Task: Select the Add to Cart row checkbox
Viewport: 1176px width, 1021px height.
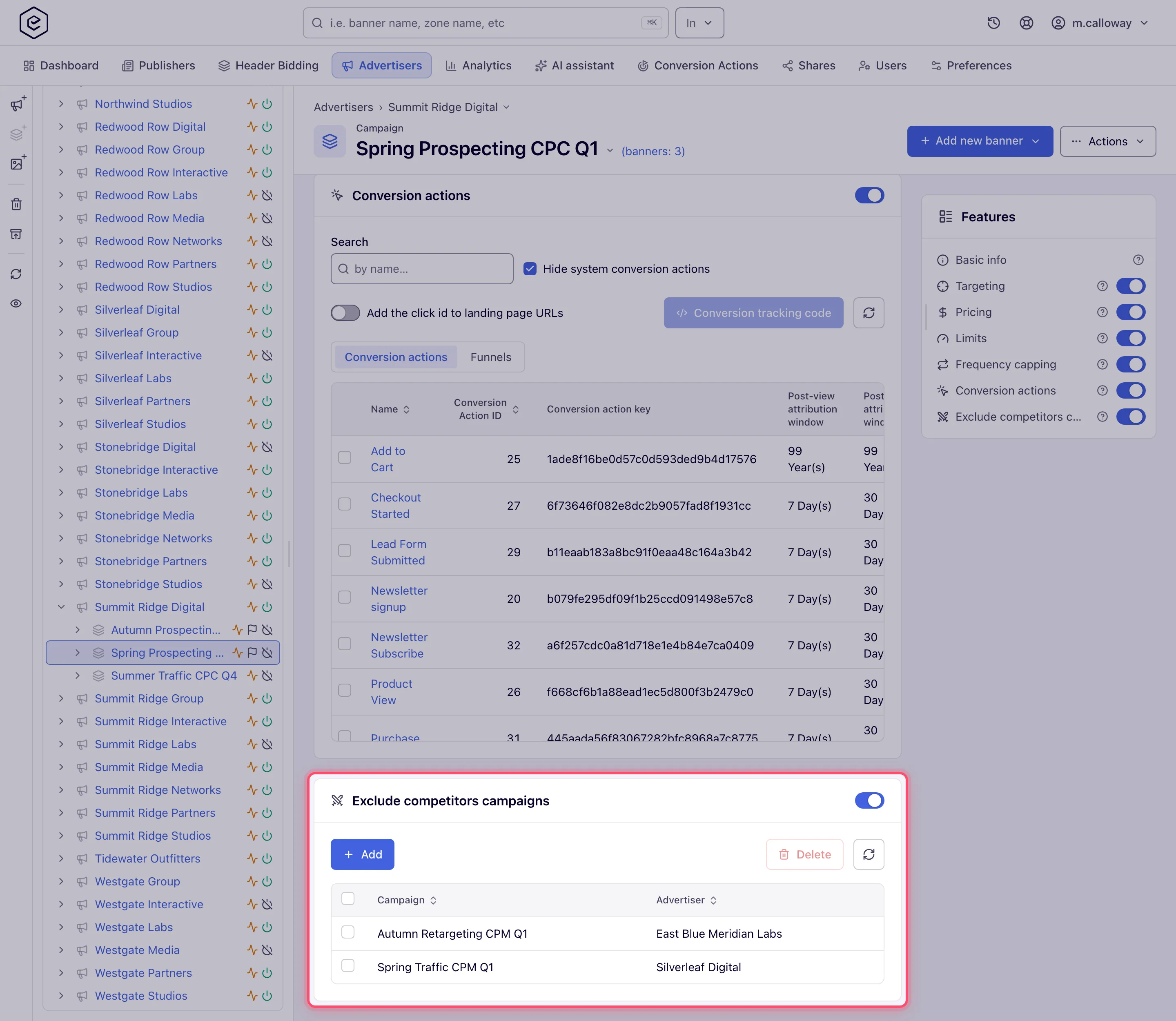Action: coord(345,457)
